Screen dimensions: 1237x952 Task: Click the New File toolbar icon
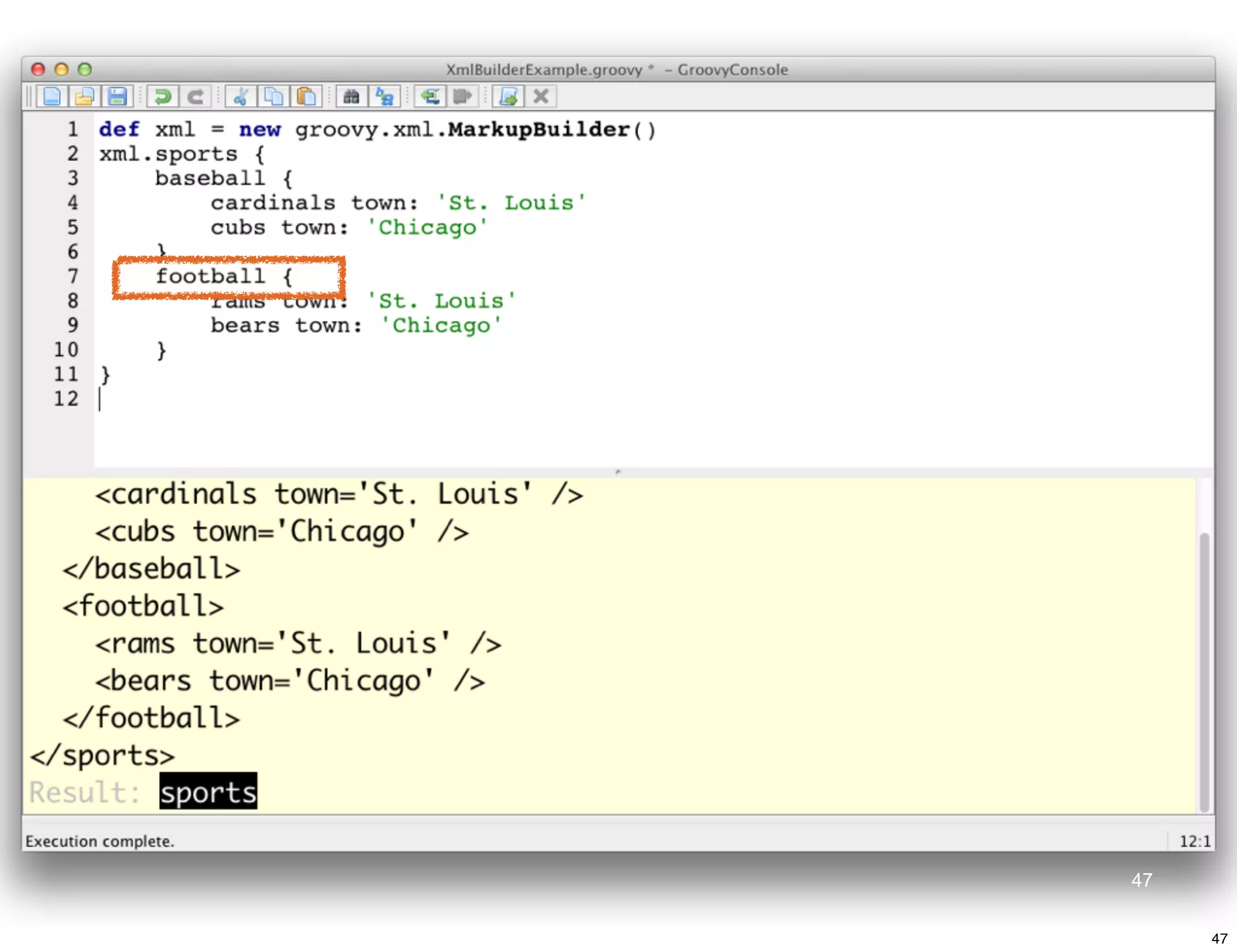click(52, 97)
